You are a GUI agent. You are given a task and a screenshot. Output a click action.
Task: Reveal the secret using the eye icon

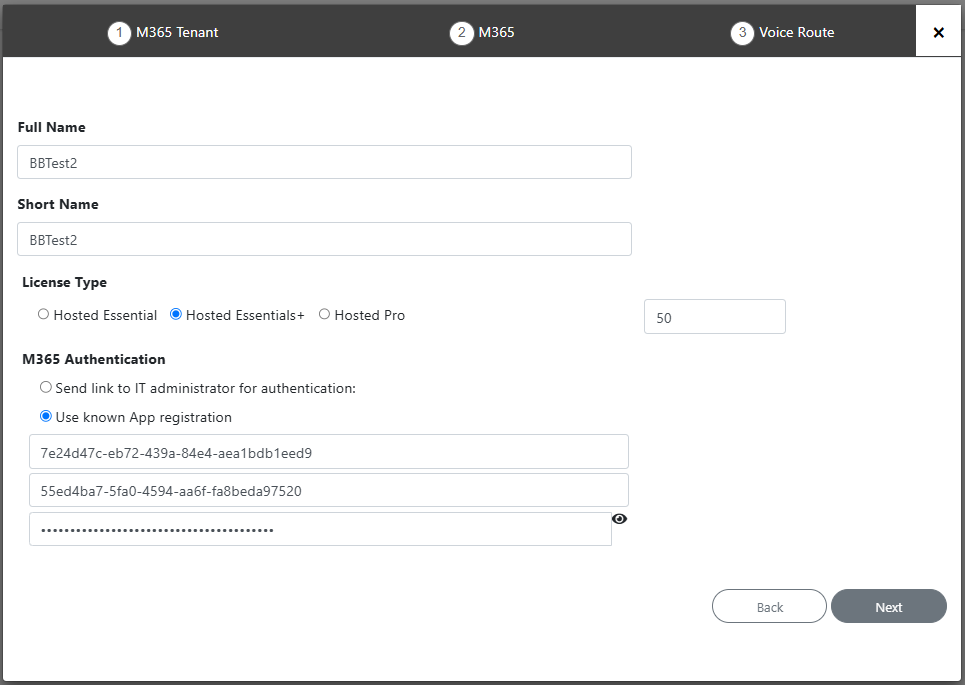(x=619, y=519)
